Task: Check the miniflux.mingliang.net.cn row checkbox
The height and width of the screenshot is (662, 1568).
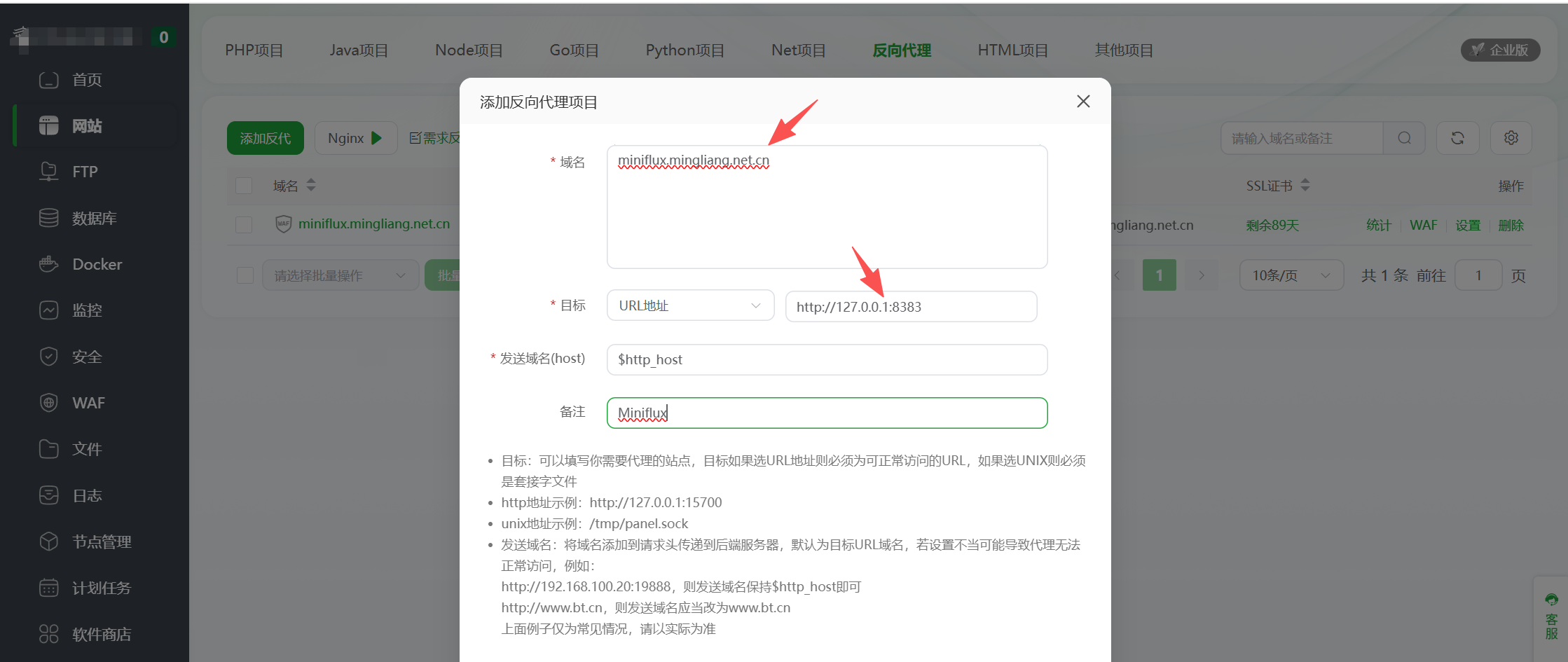Action: tap(244, 225)
